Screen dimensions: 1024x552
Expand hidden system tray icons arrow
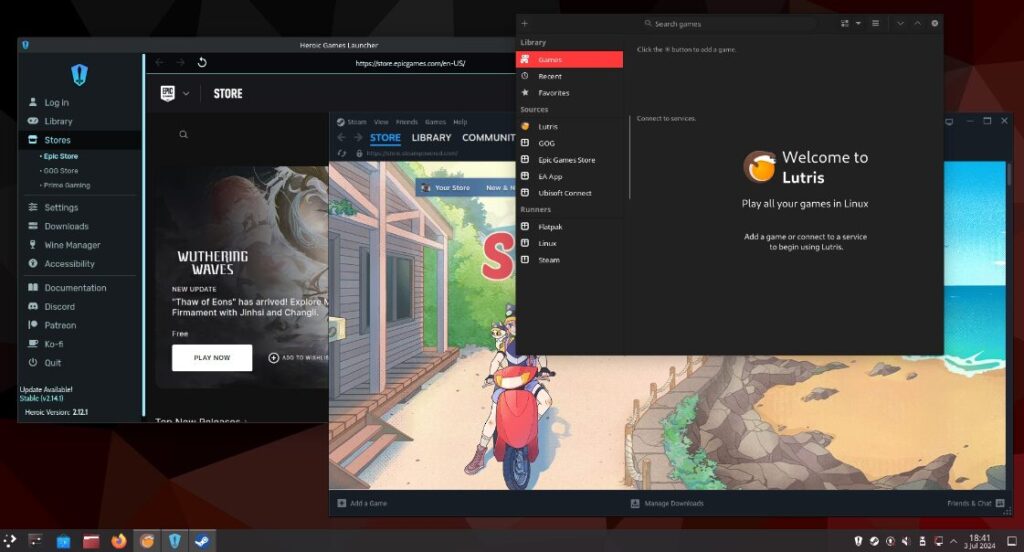click(954, 541)
